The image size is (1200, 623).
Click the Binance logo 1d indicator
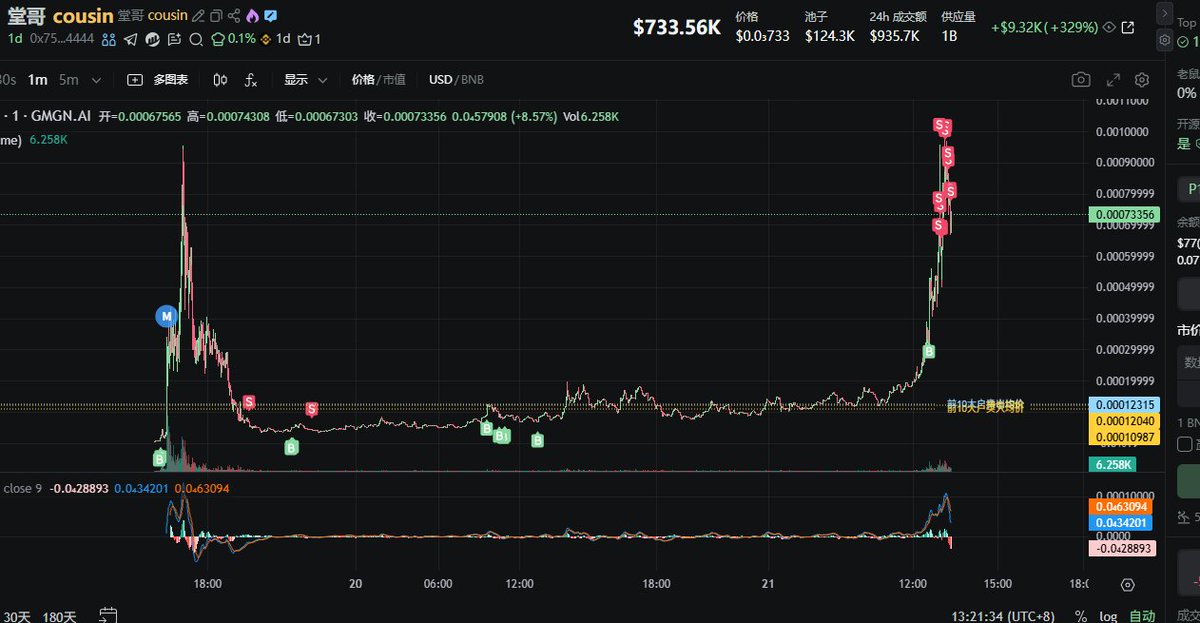tap(275, 39)
